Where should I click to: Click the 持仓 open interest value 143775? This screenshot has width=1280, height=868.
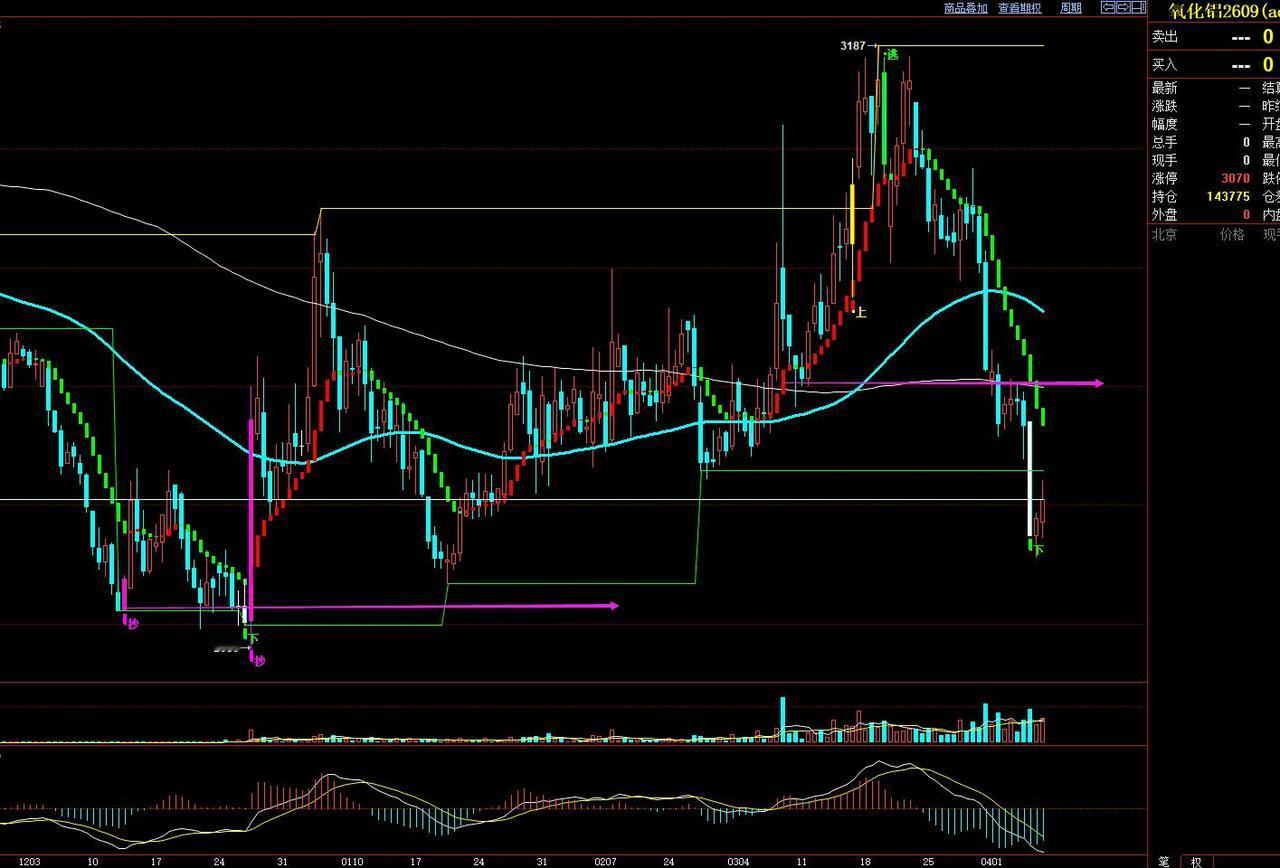(x=1228, y=196)
